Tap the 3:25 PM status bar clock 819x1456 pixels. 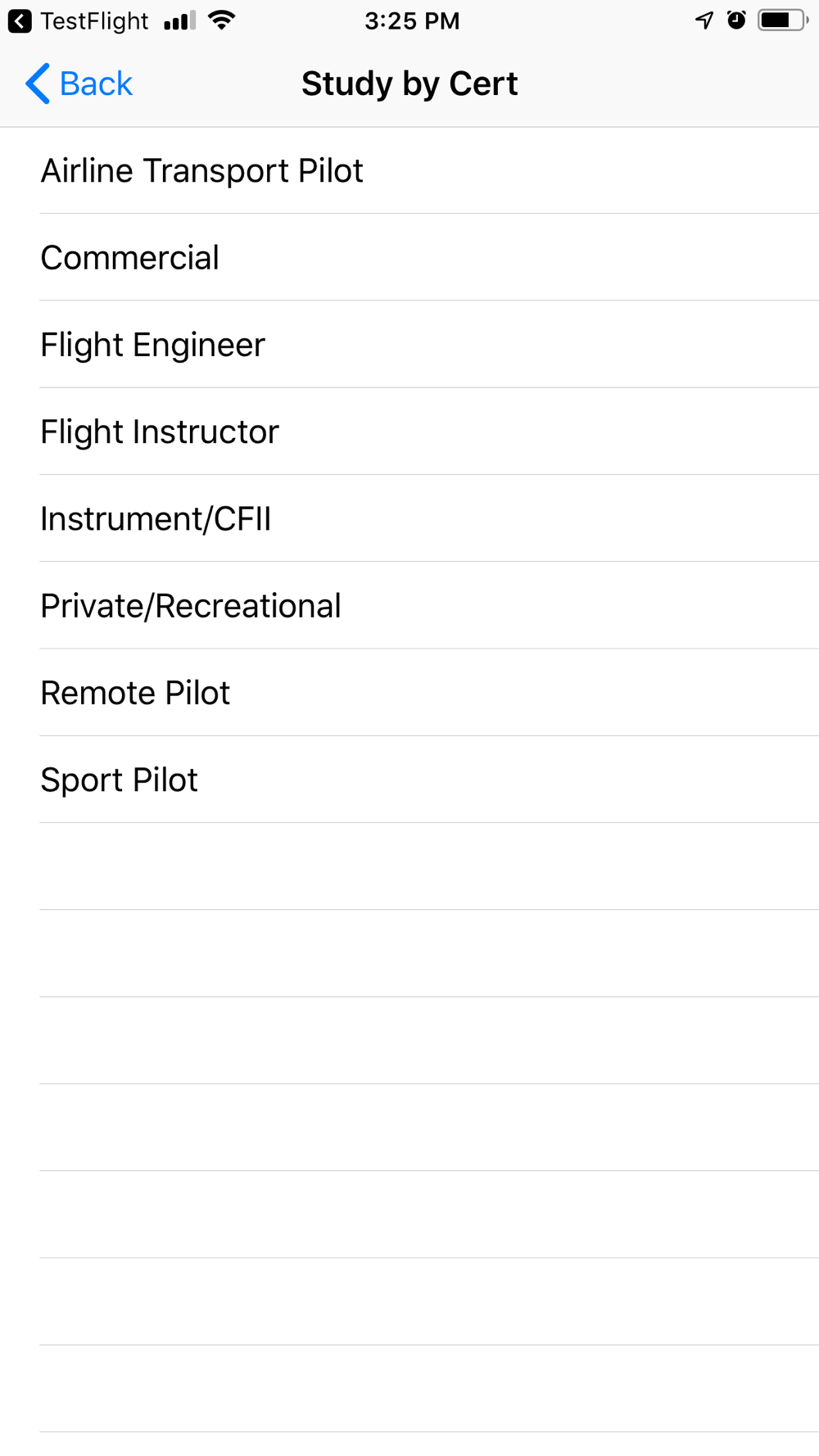(x=412, y=21)
